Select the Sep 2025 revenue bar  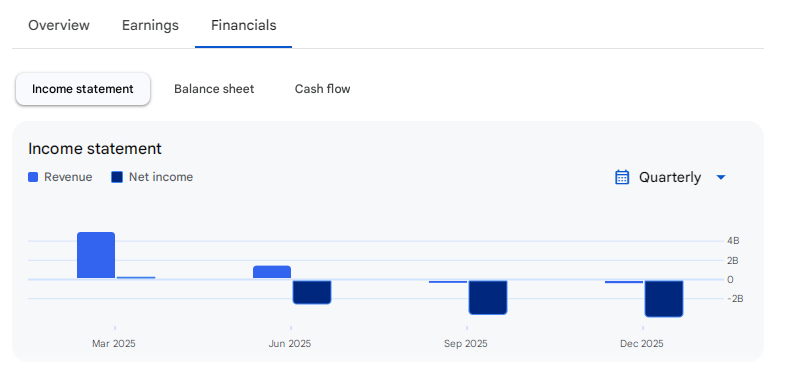pyautogui.click(x=448, y=282)
